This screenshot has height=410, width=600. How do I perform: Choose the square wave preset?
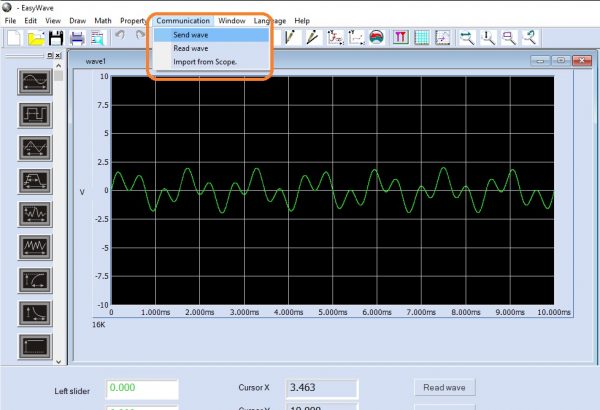click(x=35, y=115)
